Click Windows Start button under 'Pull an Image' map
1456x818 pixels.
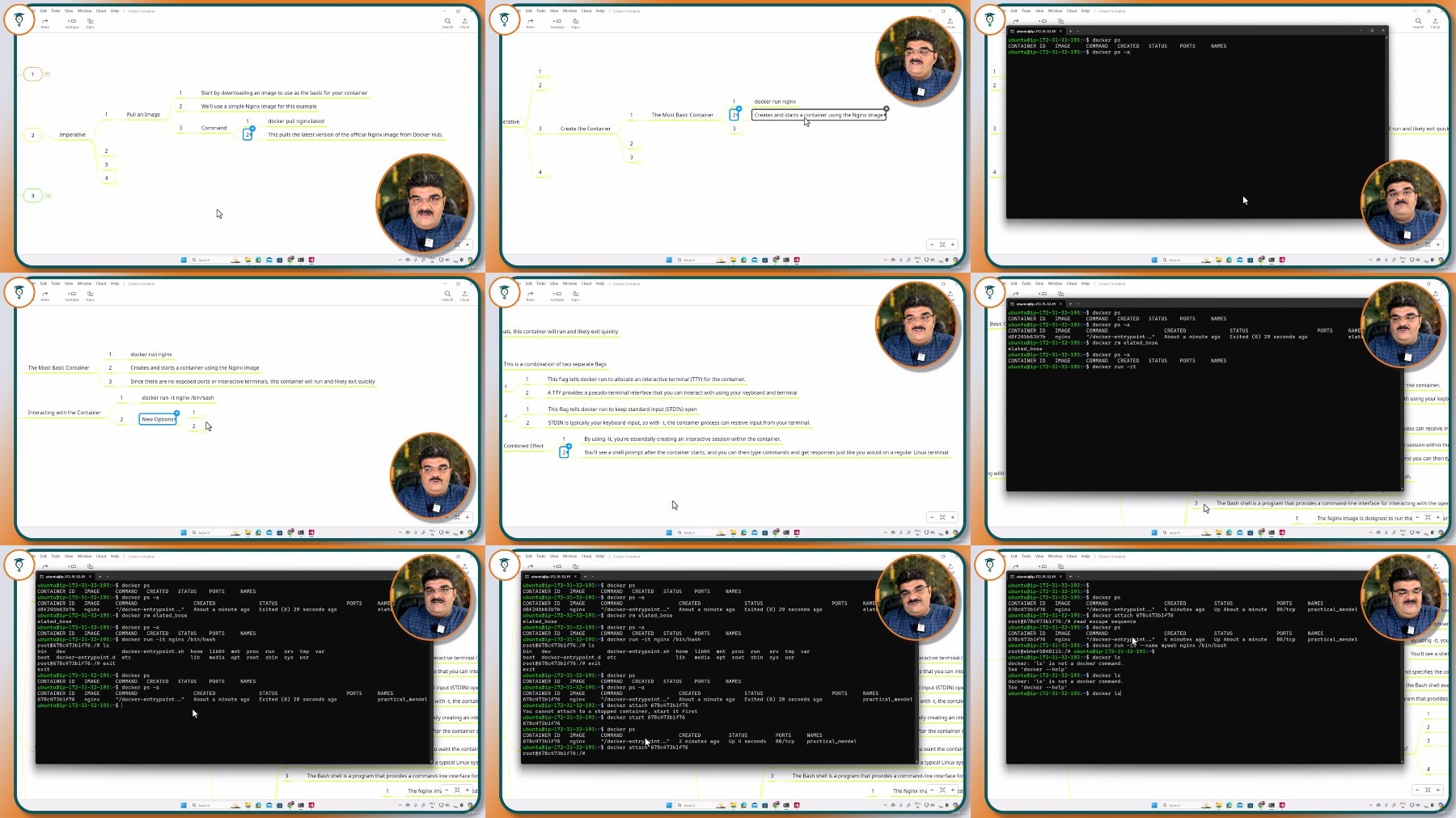[184, 260]
